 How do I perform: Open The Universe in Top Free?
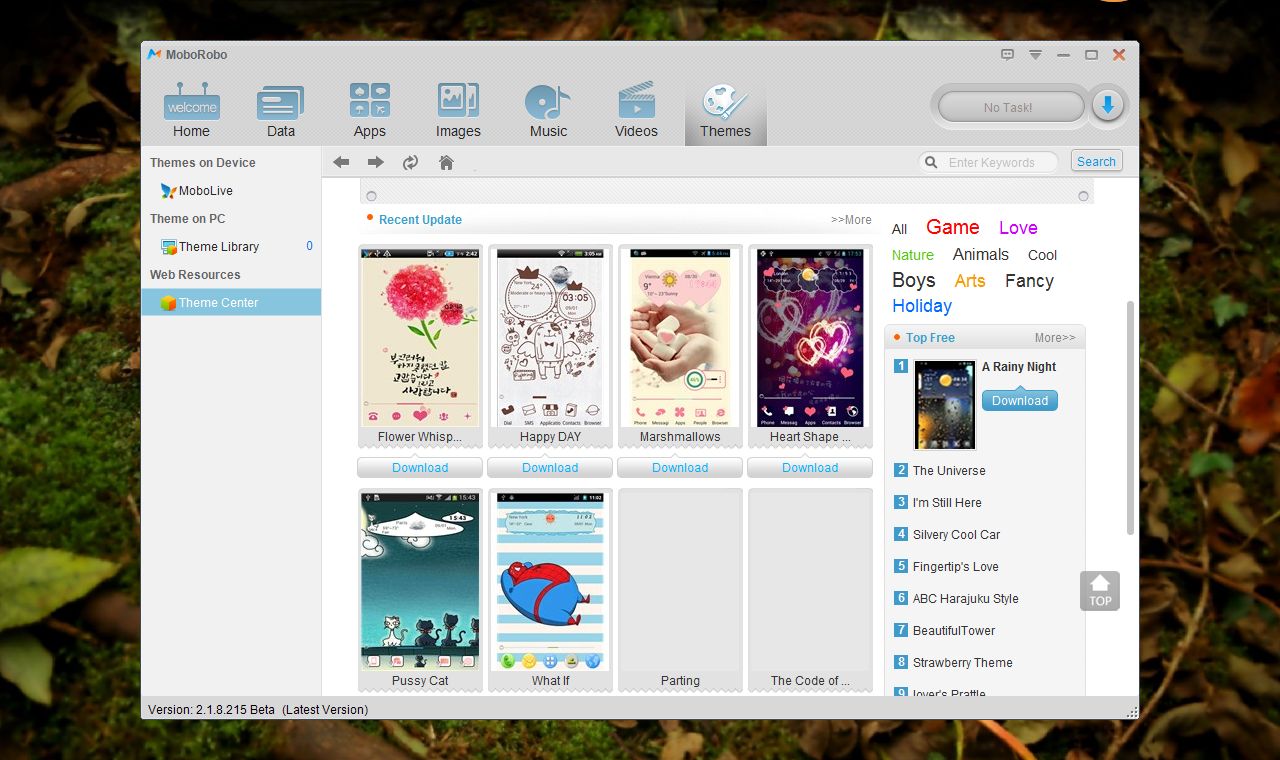(x=949, y=470)
